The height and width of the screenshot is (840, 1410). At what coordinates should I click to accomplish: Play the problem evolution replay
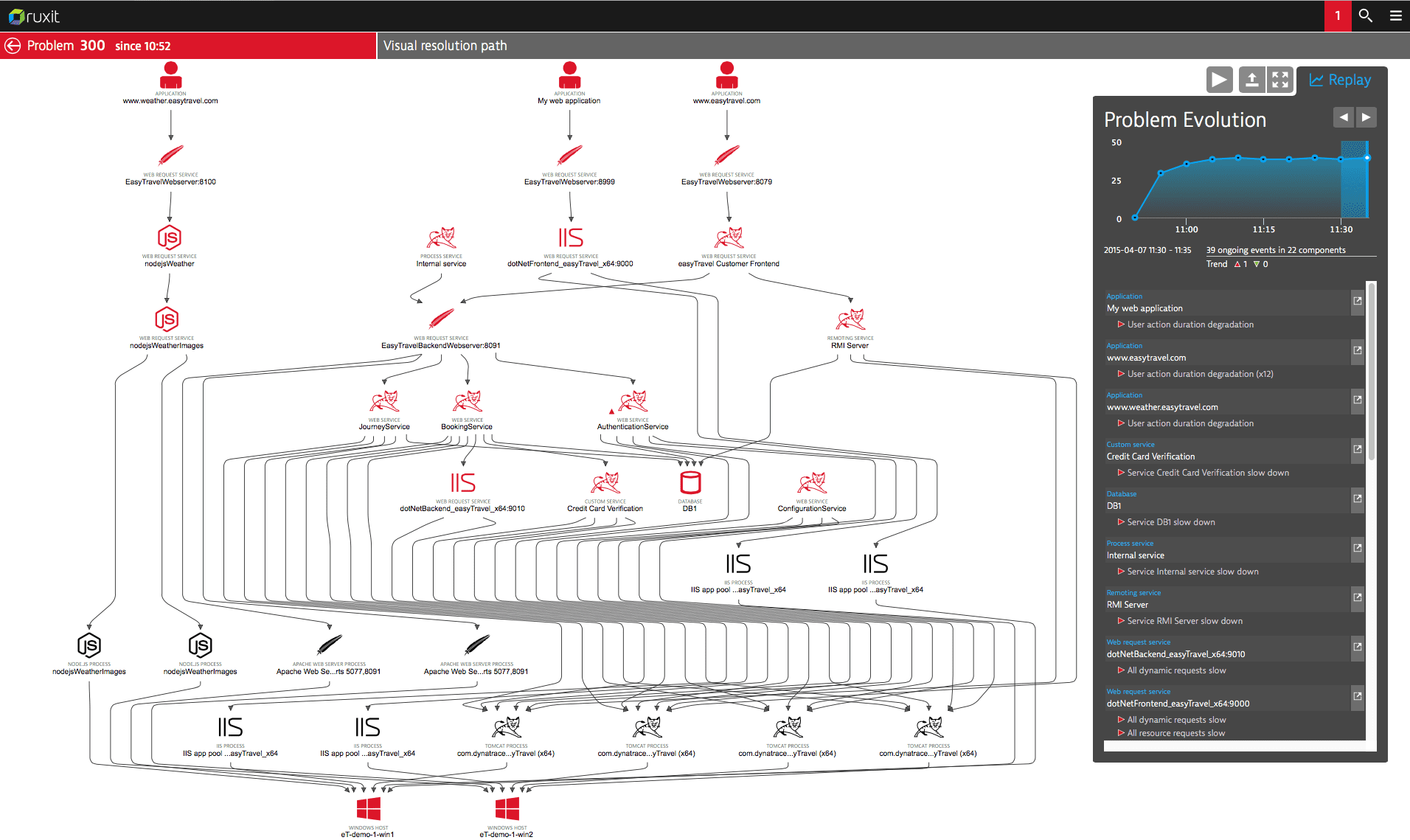point(1219,80)
